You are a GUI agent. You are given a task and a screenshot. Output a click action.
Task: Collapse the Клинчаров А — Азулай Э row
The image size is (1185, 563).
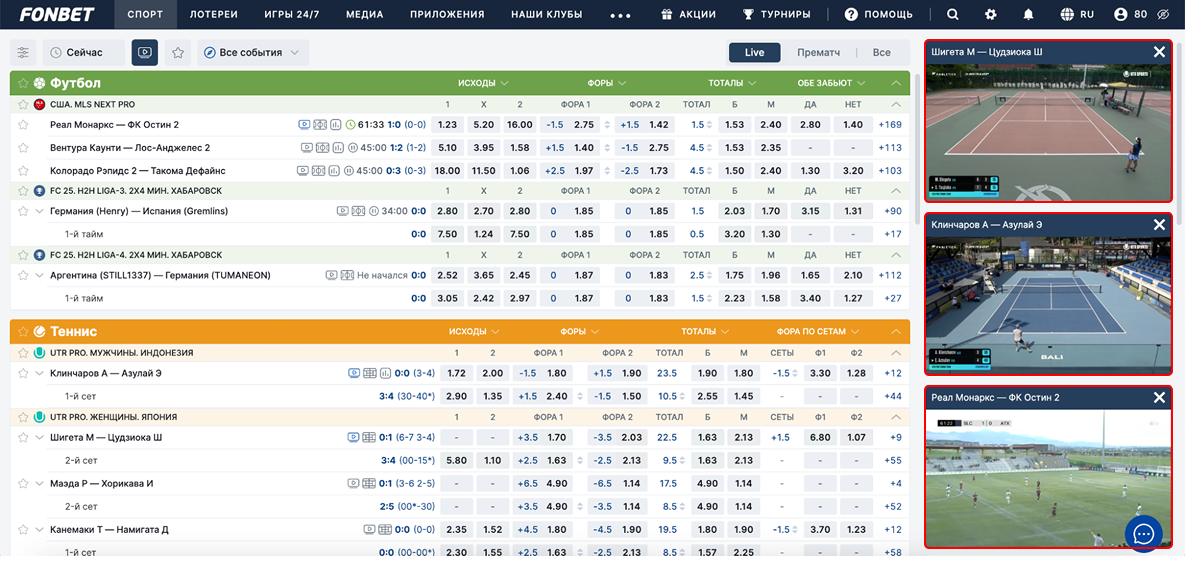pos(39,373)
